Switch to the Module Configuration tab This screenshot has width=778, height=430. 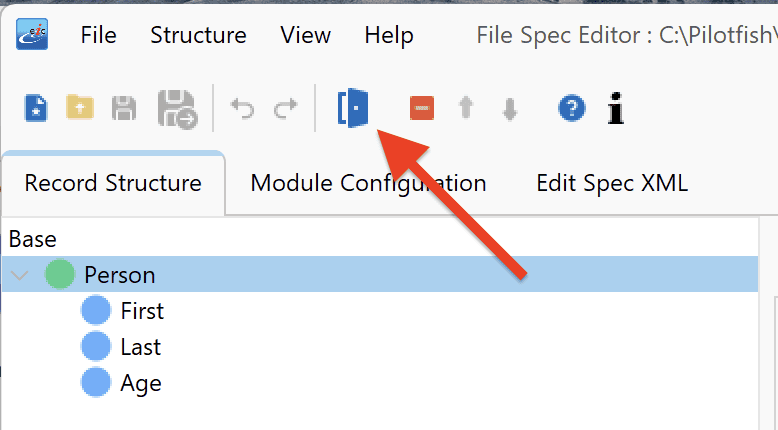[368, 183]
